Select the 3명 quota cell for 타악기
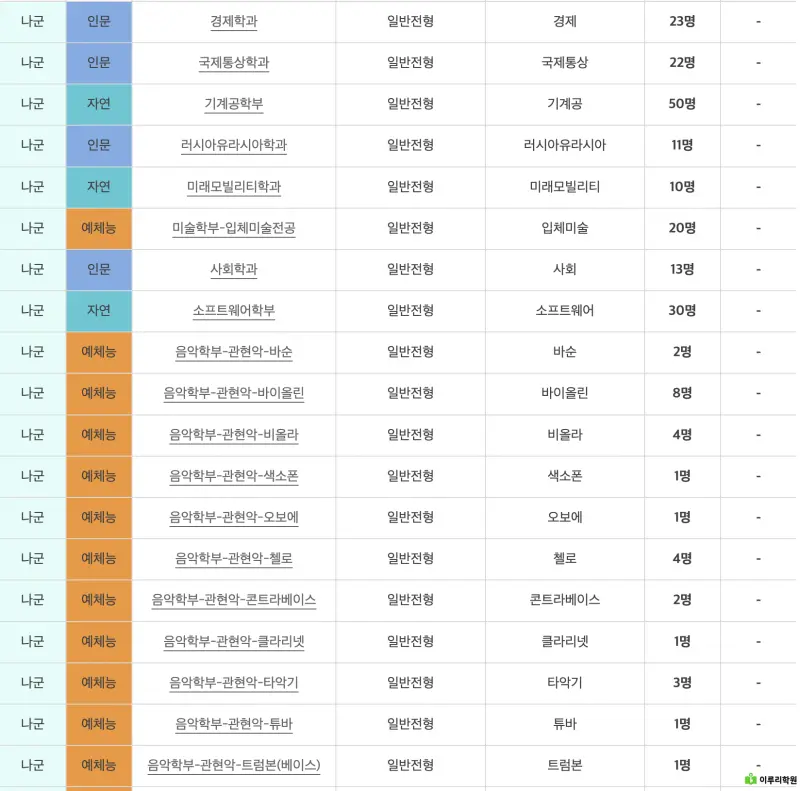 tap(682, 683)
